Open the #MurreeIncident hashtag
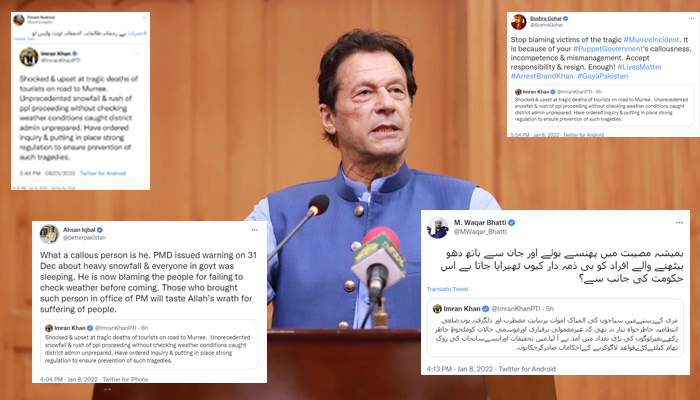 pos(651,40)
